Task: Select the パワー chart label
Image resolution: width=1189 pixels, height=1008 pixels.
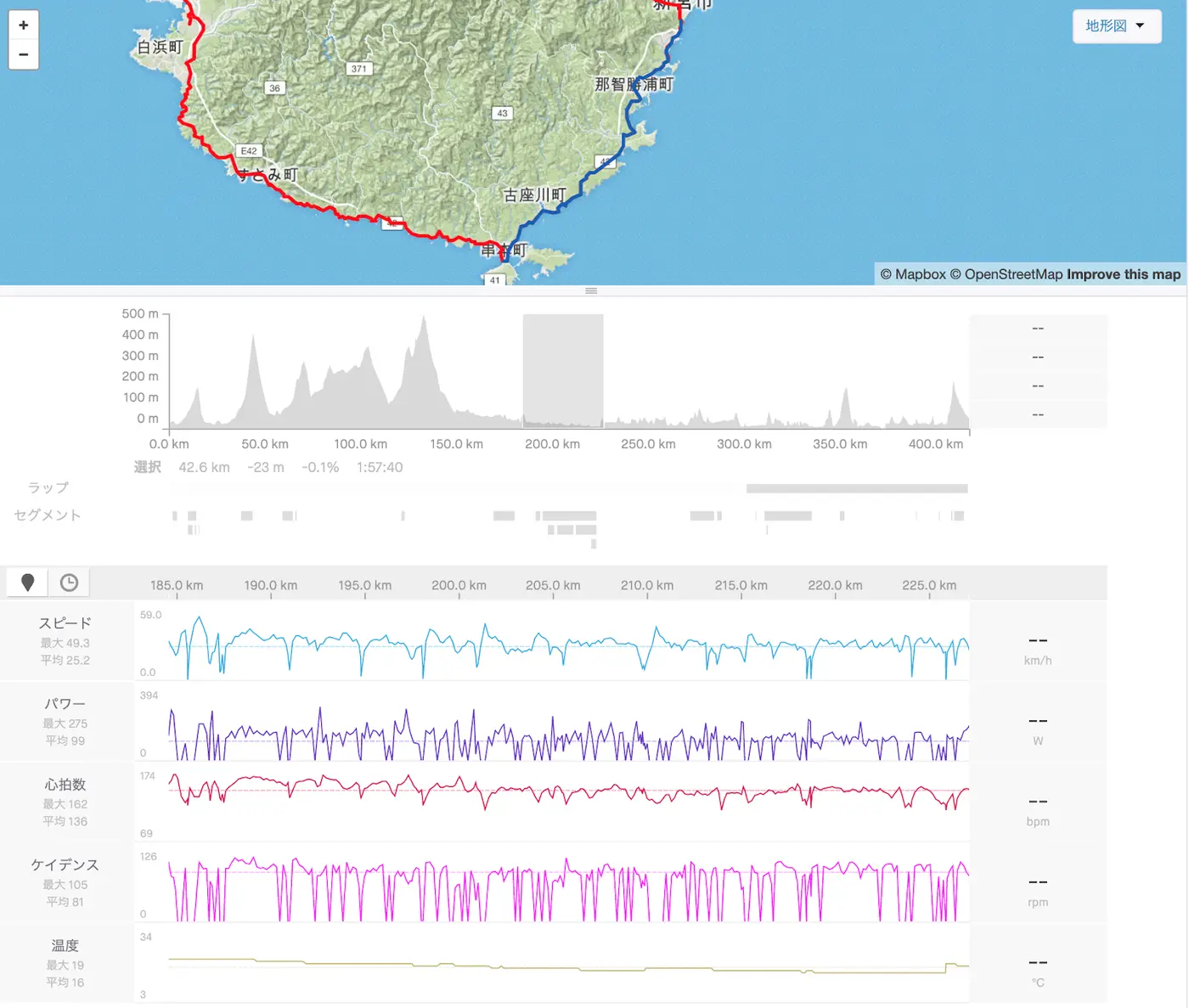Action: 65,704
